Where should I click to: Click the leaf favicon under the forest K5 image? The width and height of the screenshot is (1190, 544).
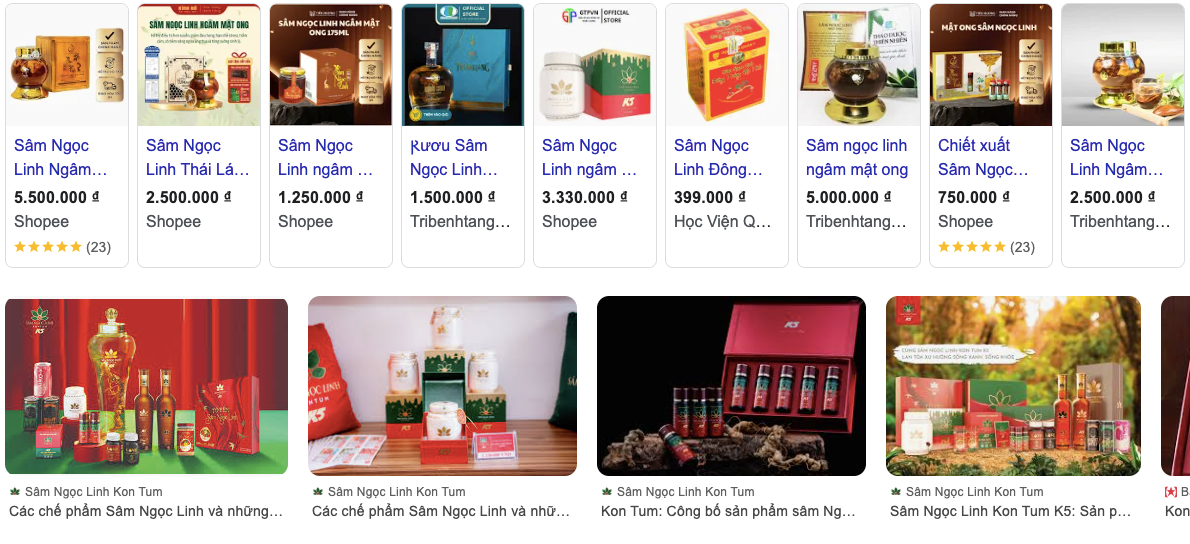pos(896,492)
